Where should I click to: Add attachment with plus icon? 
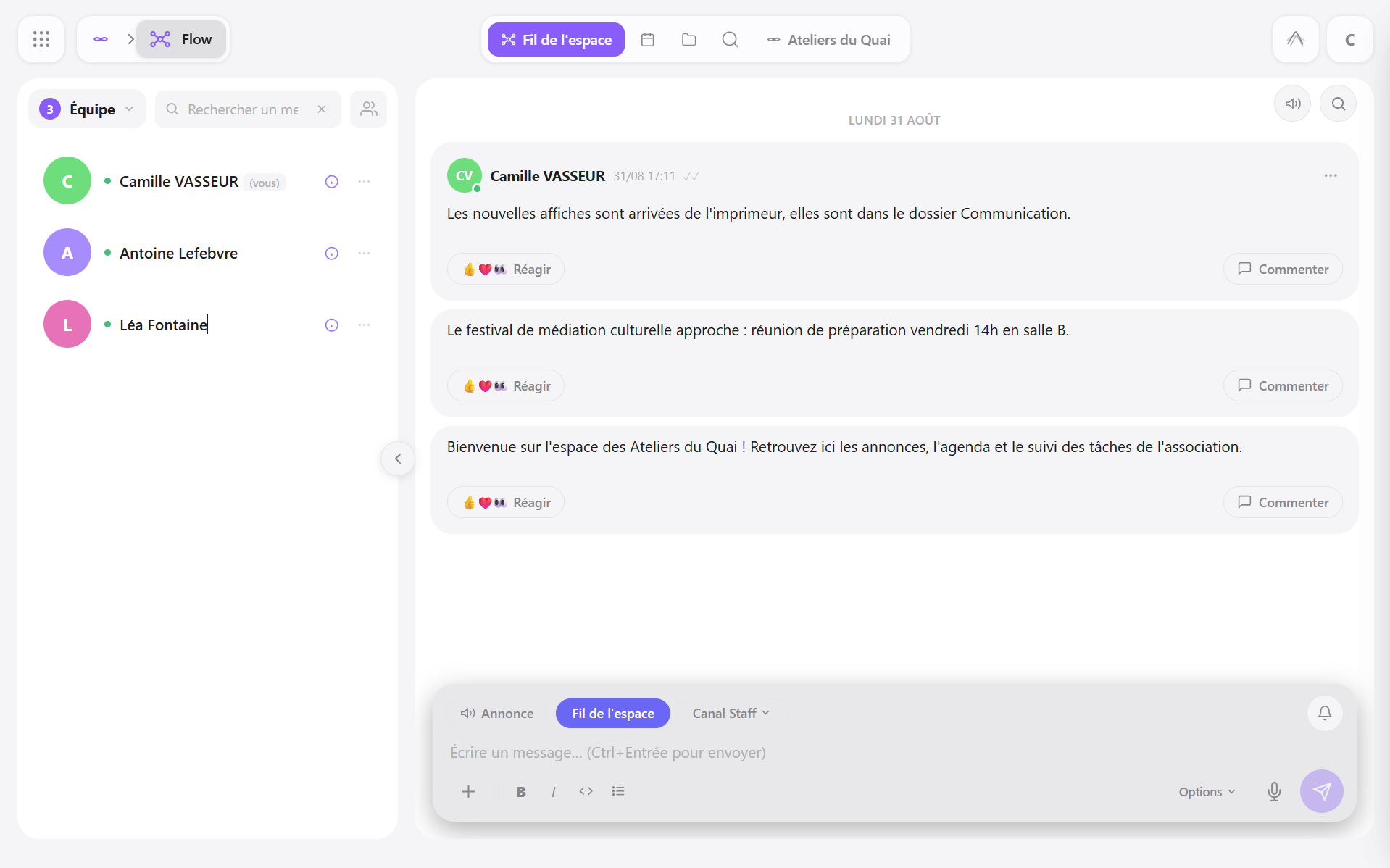point(469,791)
